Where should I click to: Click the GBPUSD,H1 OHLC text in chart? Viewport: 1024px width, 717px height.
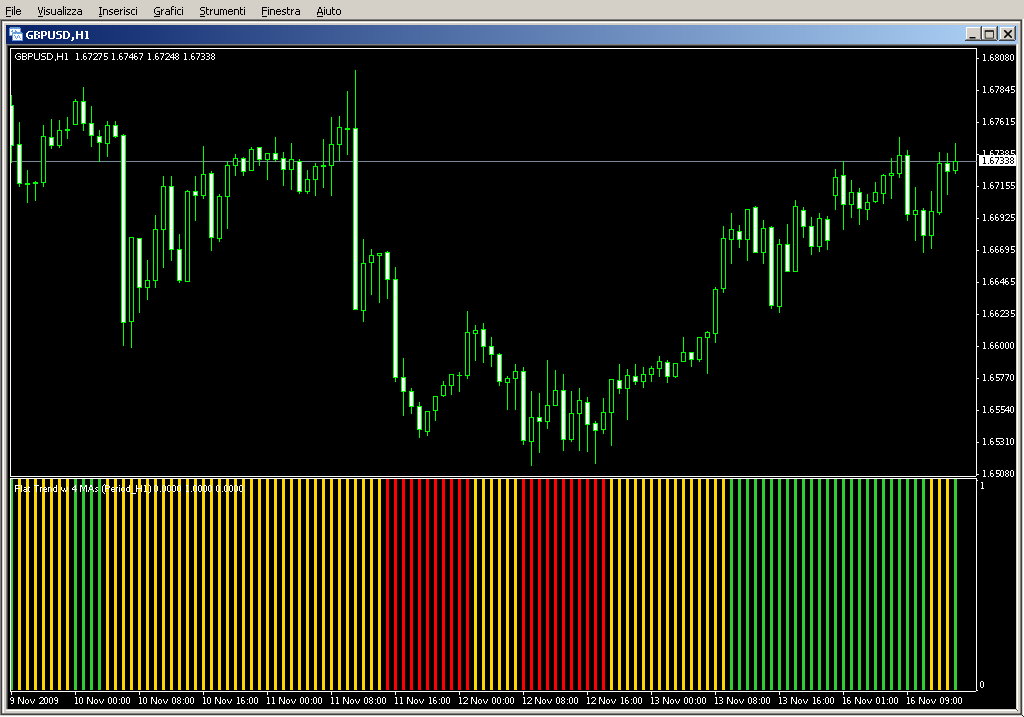tap(115, 57)
